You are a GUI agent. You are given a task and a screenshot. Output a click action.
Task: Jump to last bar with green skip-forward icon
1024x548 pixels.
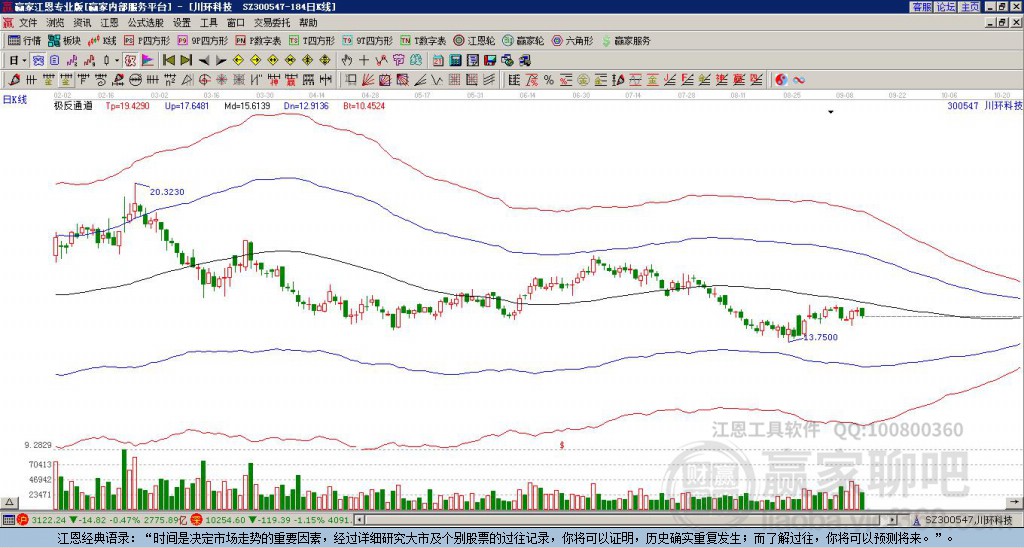[x=186, y=61]
